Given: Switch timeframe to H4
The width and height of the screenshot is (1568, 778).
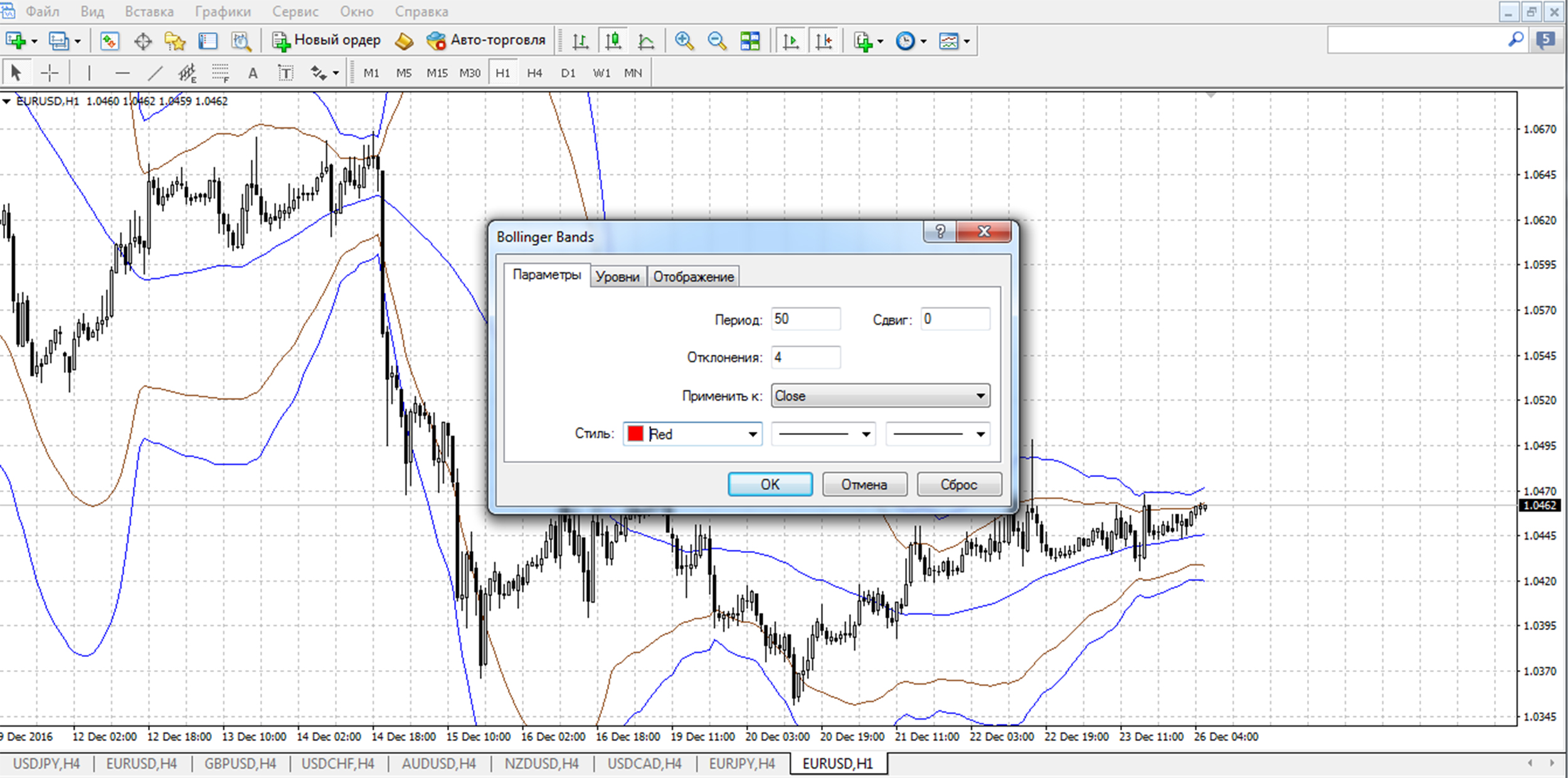Looking at the screenshot, I should pyautogui.click(x=534, y=73).
